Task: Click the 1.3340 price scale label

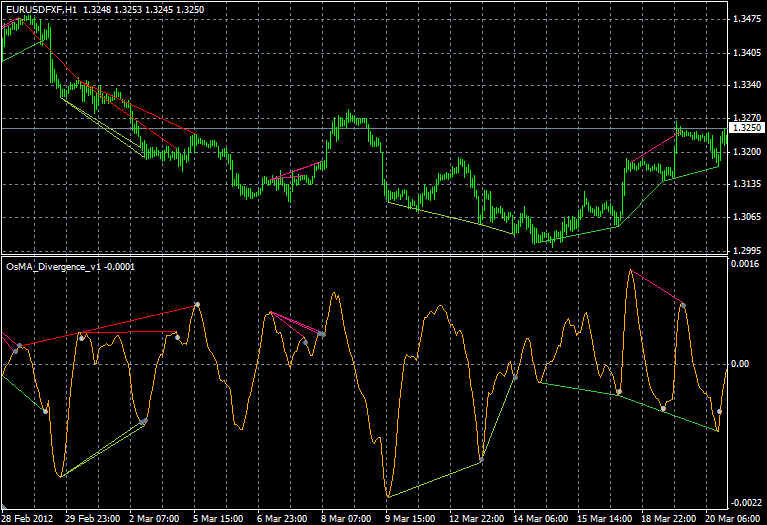Action: pyautogui.click(x=747, y=85)
